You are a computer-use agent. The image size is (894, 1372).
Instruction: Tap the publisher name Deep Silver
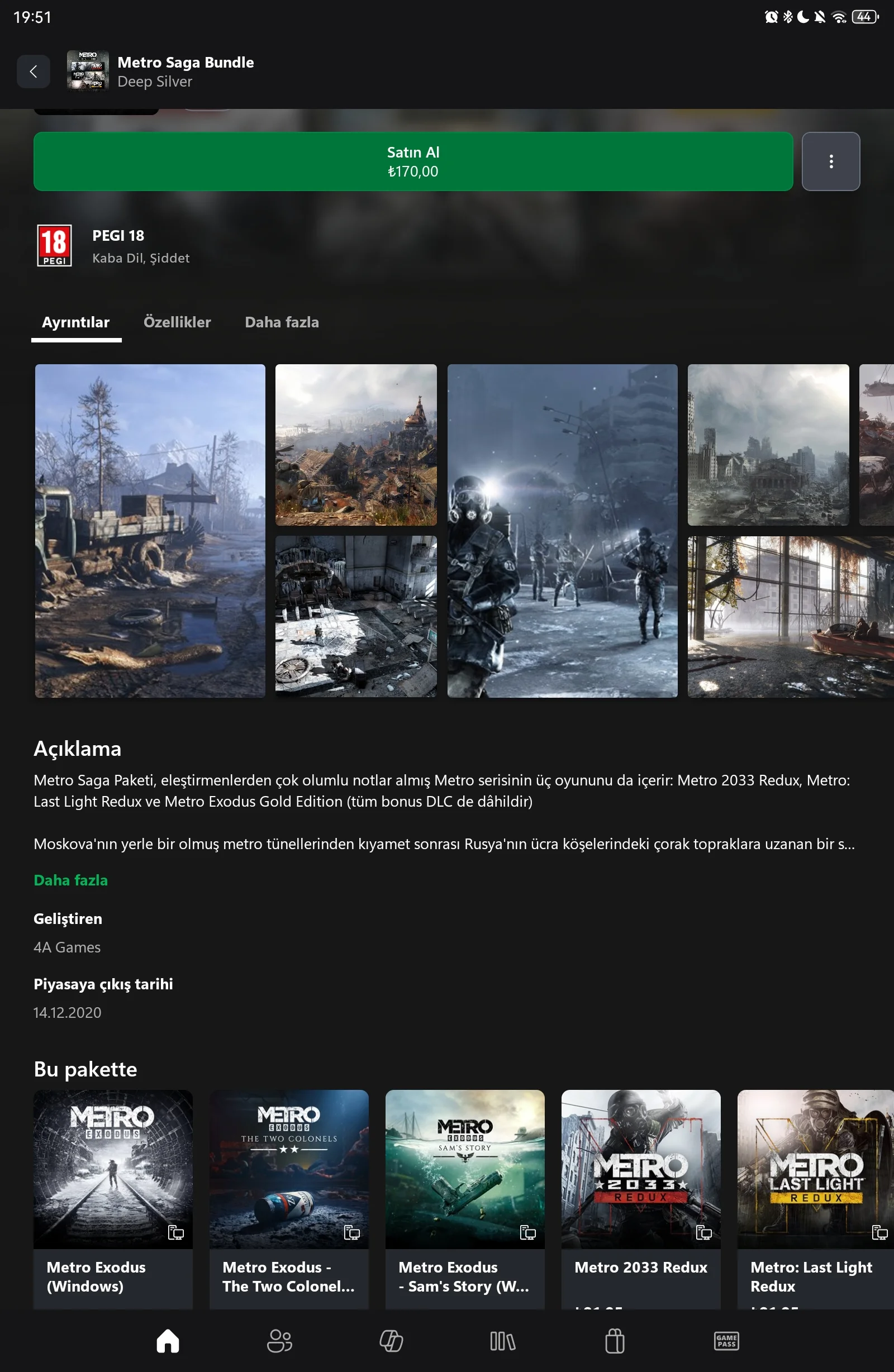coord(155,82)
